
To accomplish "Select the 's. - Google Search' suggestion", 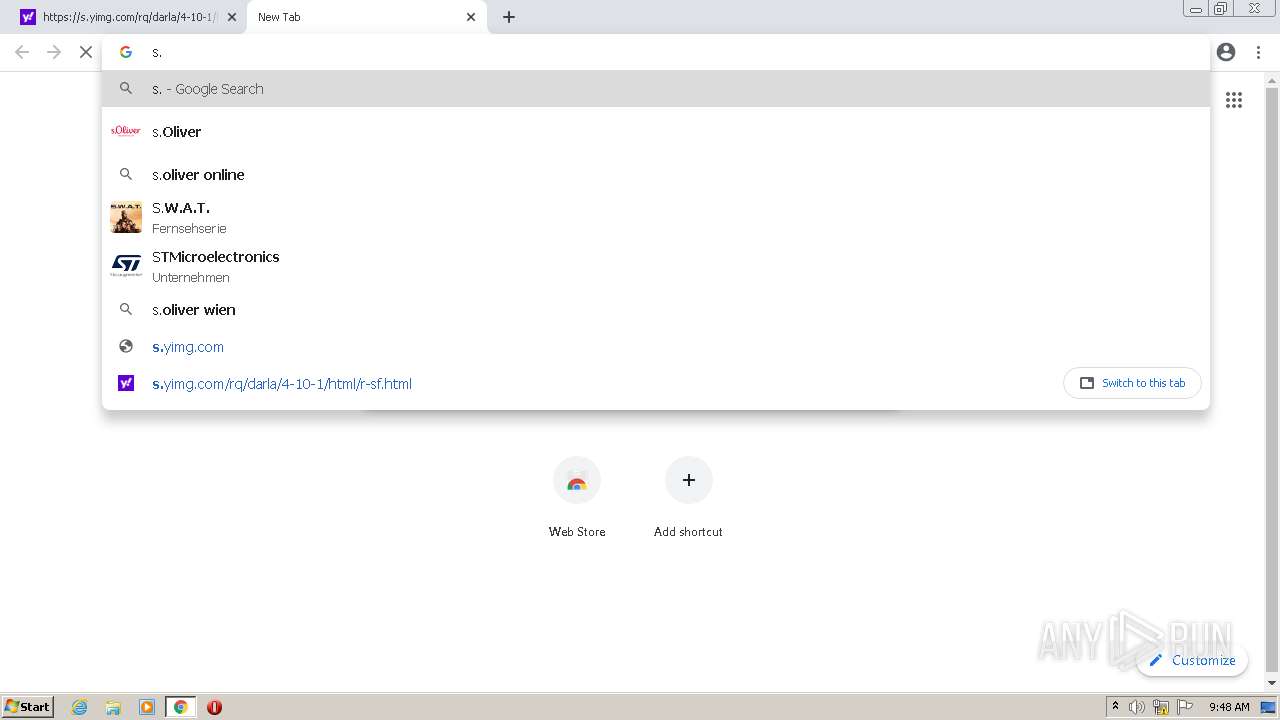I will pyautogui.click(x=656, y=89).
